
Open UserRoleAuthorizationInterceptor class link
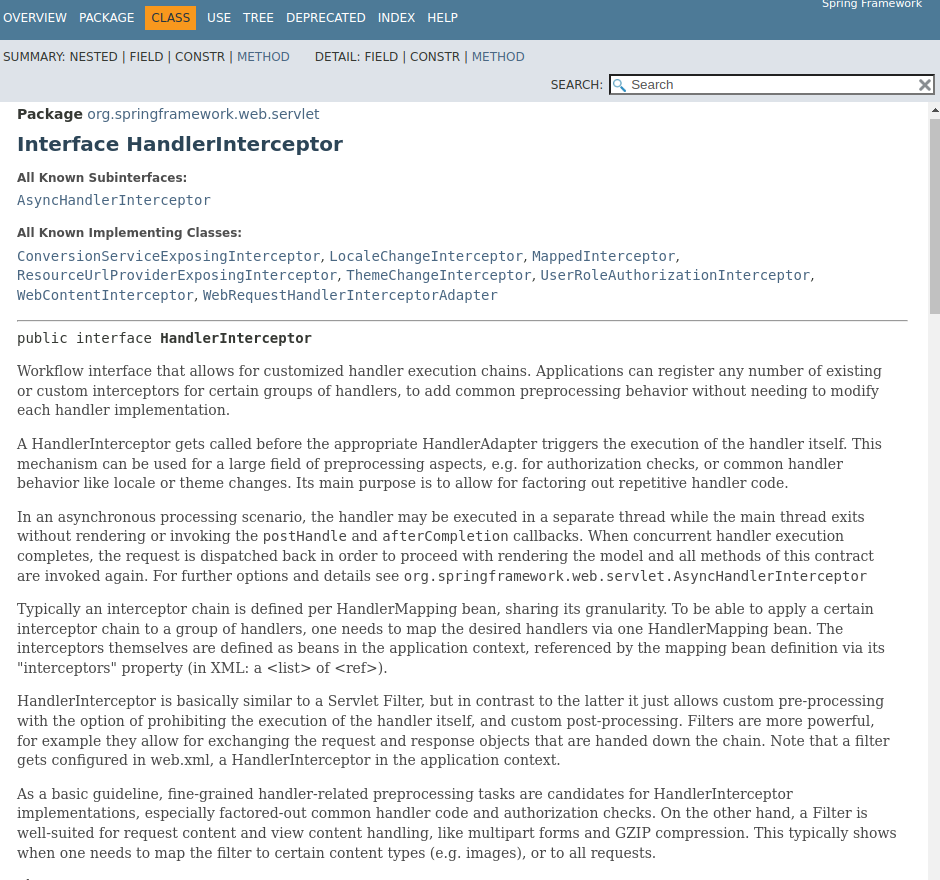point(675,275)
